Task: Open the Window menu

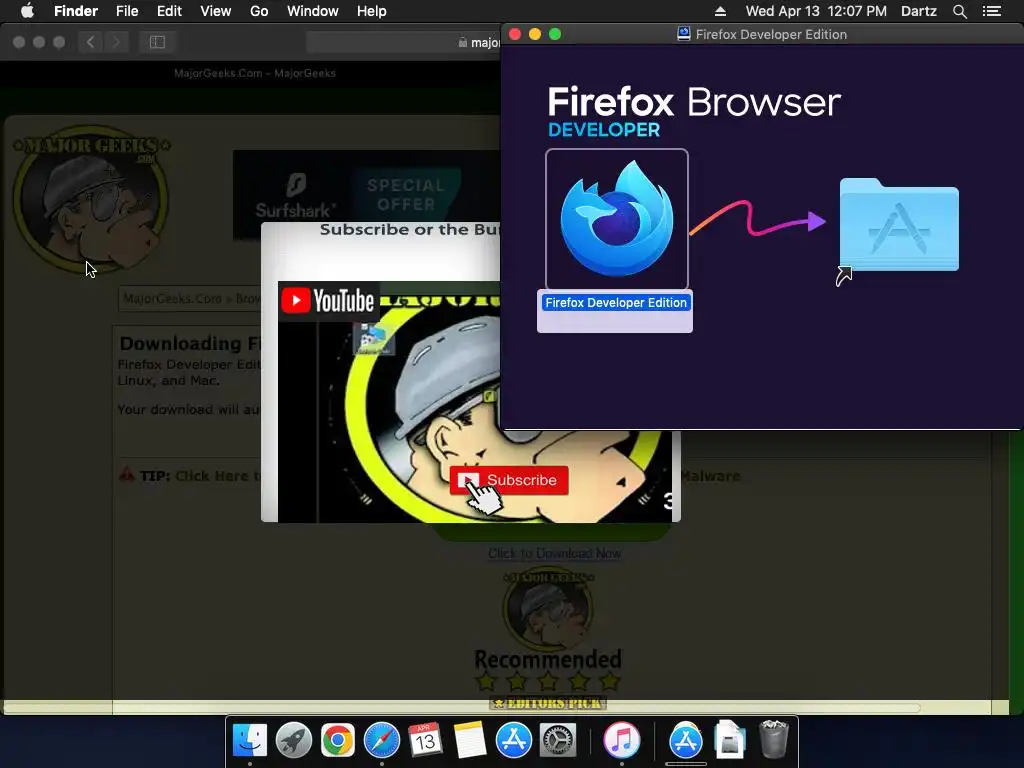Action: tap(313, 11)
